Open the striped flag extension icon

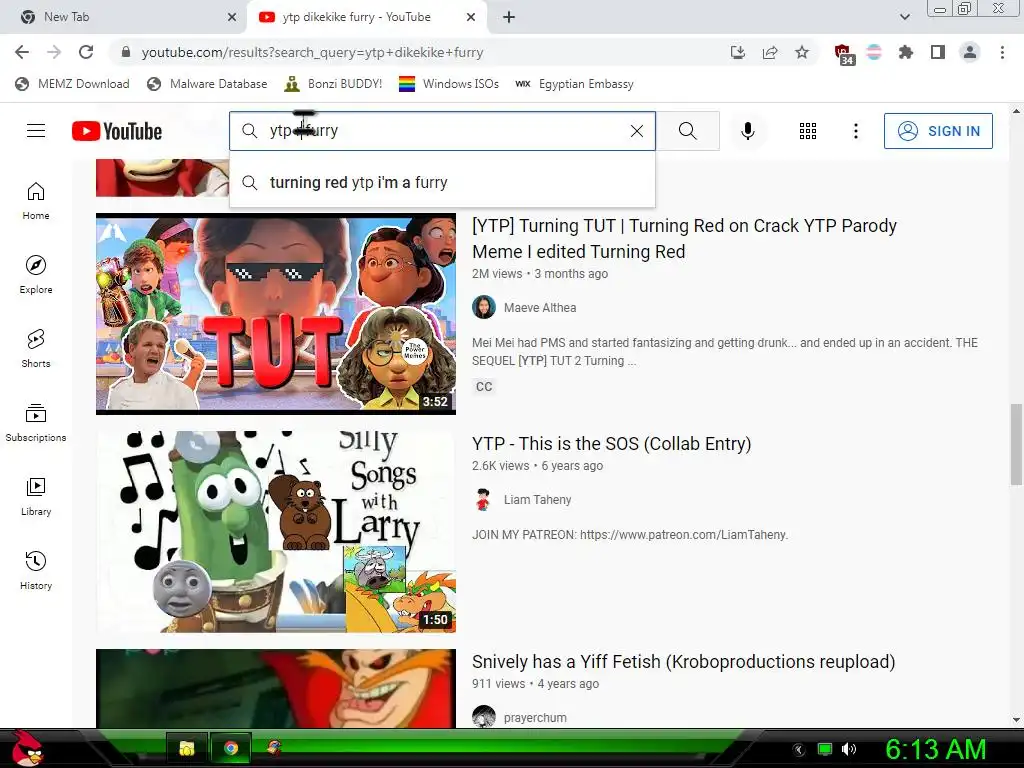click(874, 52)
